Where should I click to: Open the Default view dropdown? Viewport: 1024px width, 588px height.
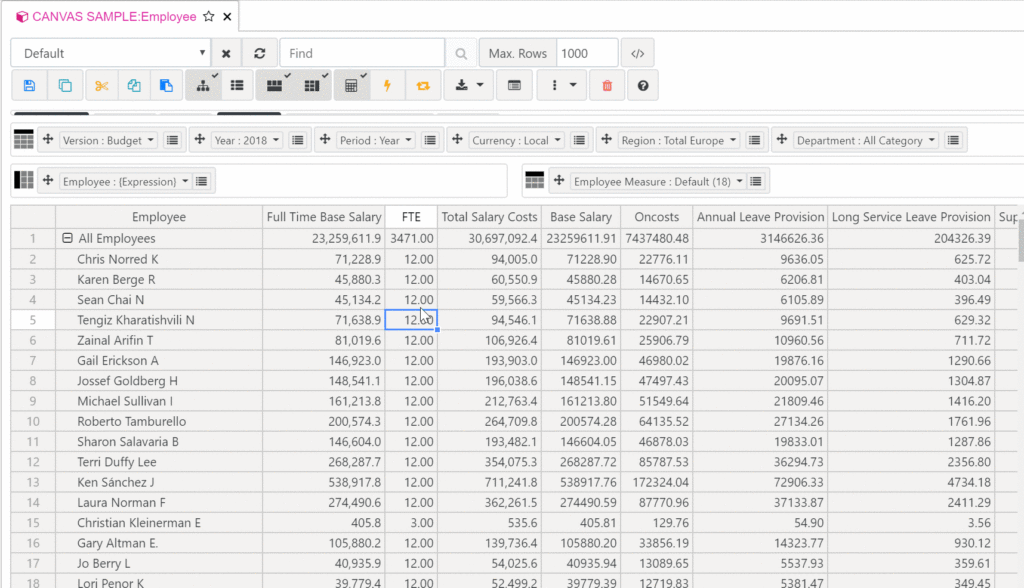(x=110, y=53)
